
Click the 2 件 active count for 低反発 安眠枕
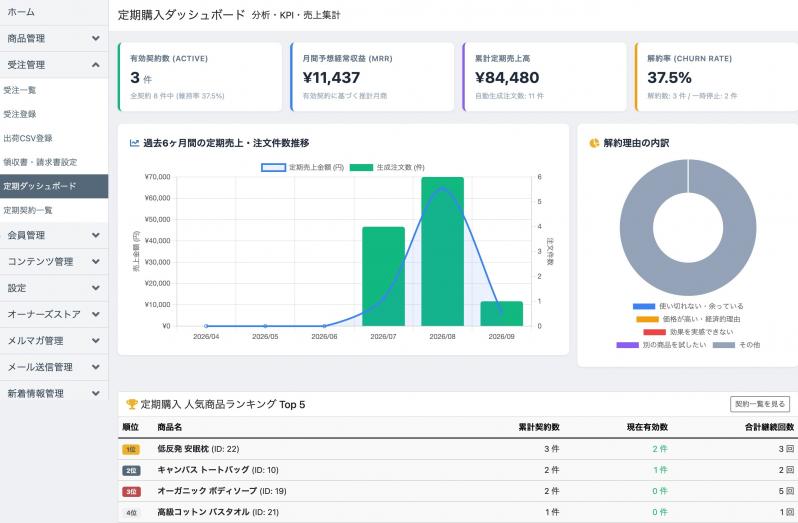(660, 449)
